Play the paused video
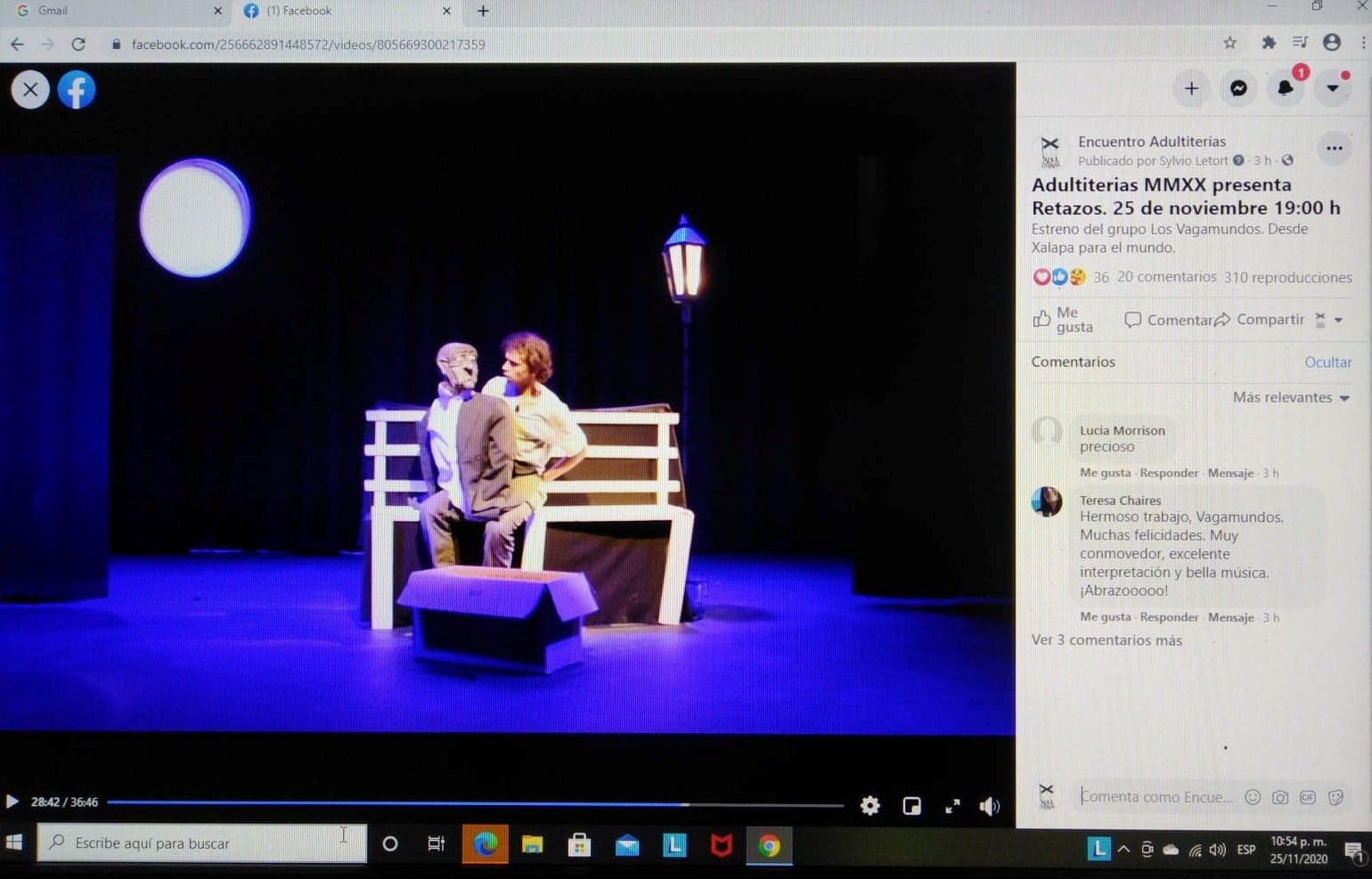1372x879 pixels. pyautogui.click(x=12, y=802)
